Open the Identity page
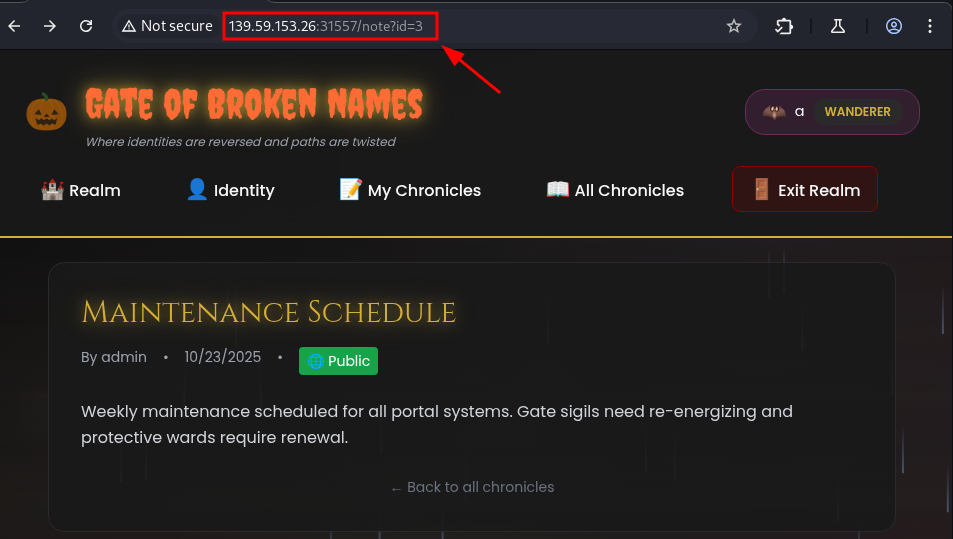The height and width of the screenshot is (539, 953). point(230,190)
